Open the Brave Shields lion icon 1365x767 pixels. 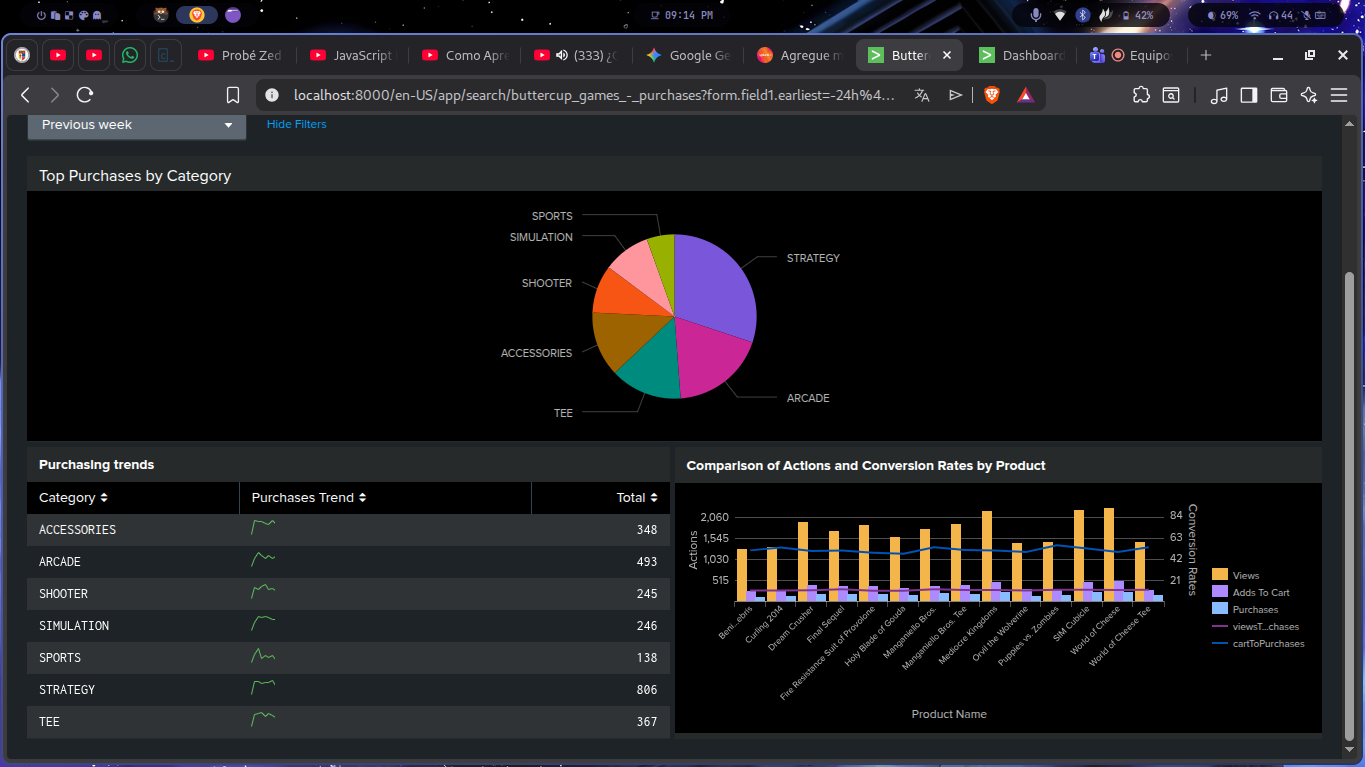991,95
